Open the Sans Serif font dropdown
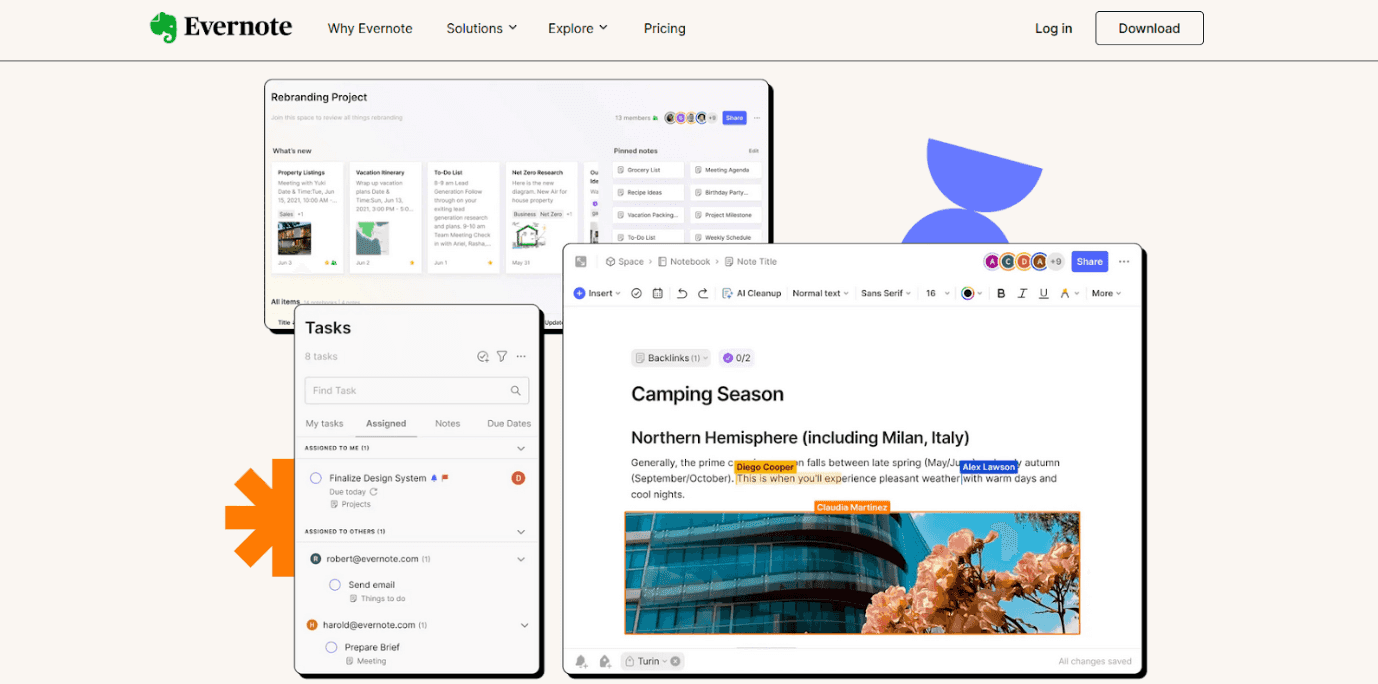This screenshot has height=684, width=1378. (x=884, y=292)
